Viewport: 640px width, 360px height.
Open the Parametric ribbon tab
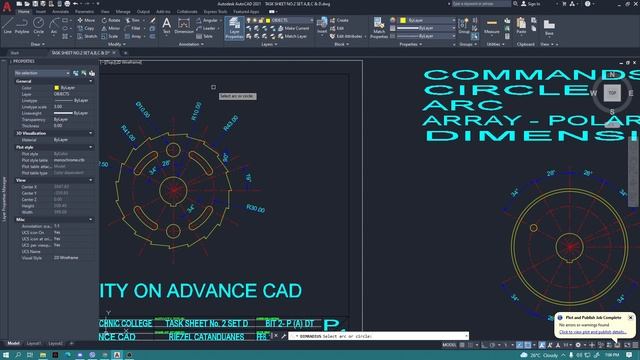(84, 11)
